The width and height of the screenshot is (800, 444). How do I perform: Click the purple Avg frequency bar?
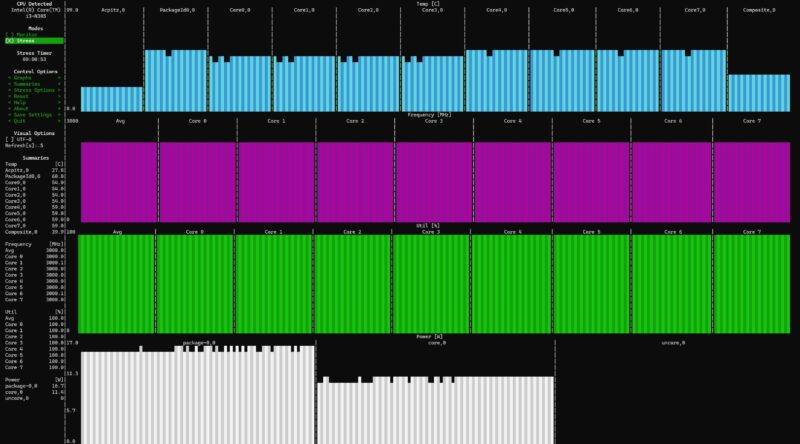pos(119,182)
